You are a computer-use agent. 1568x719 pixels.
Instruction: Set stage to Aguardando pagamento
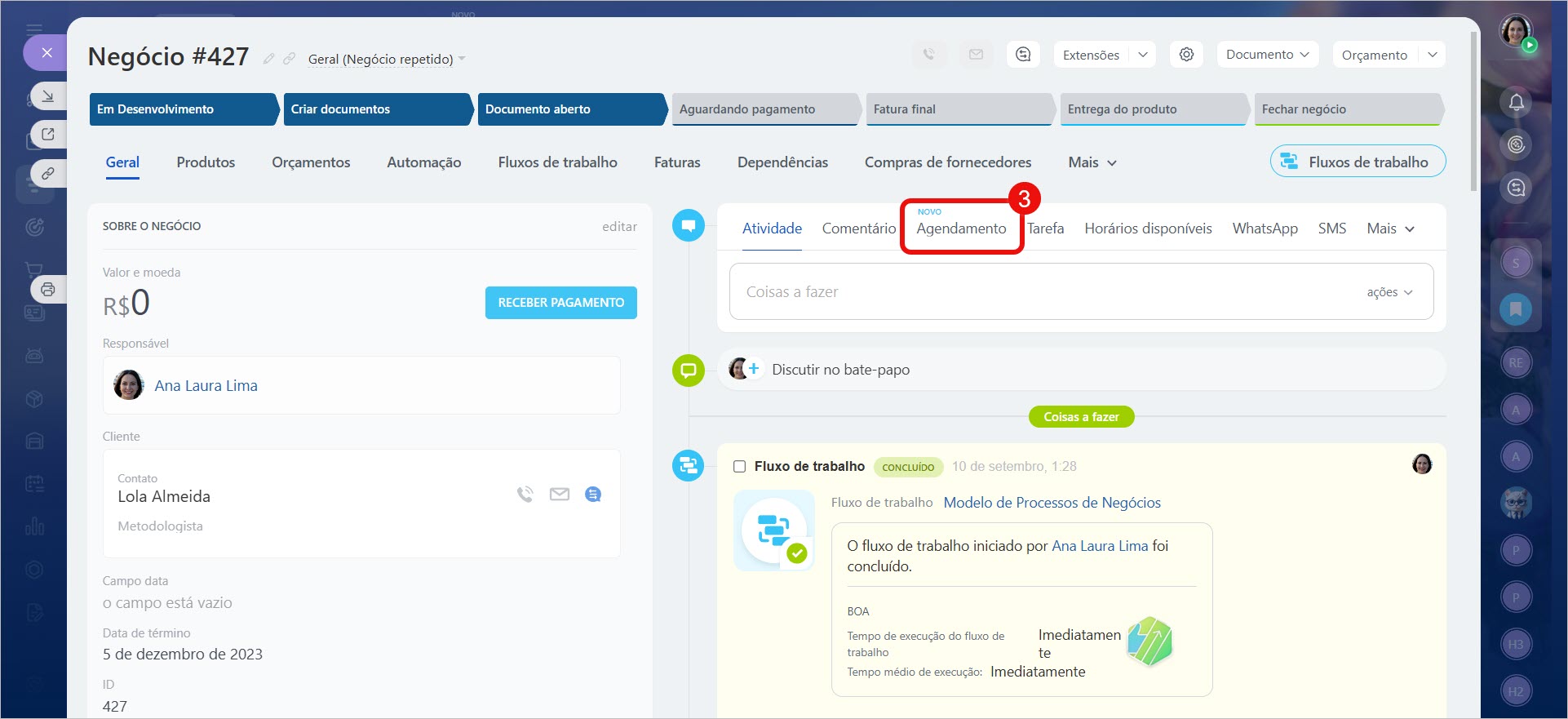point(764,109)
